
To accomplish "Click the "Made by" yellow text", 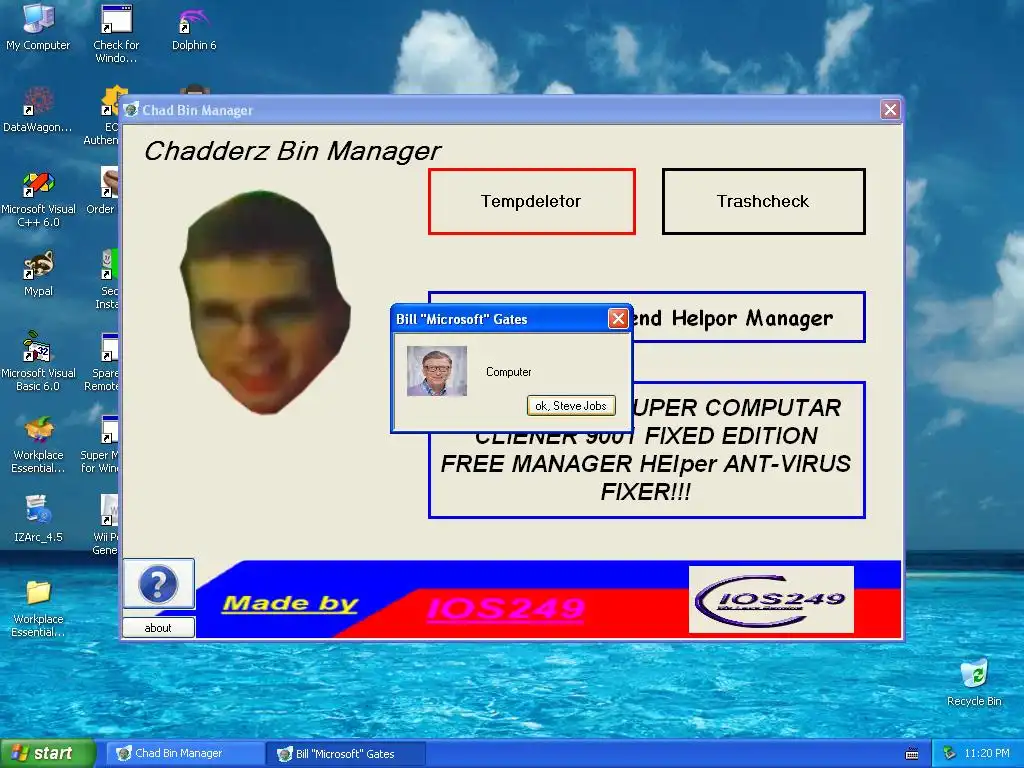I will pos(290,603).
